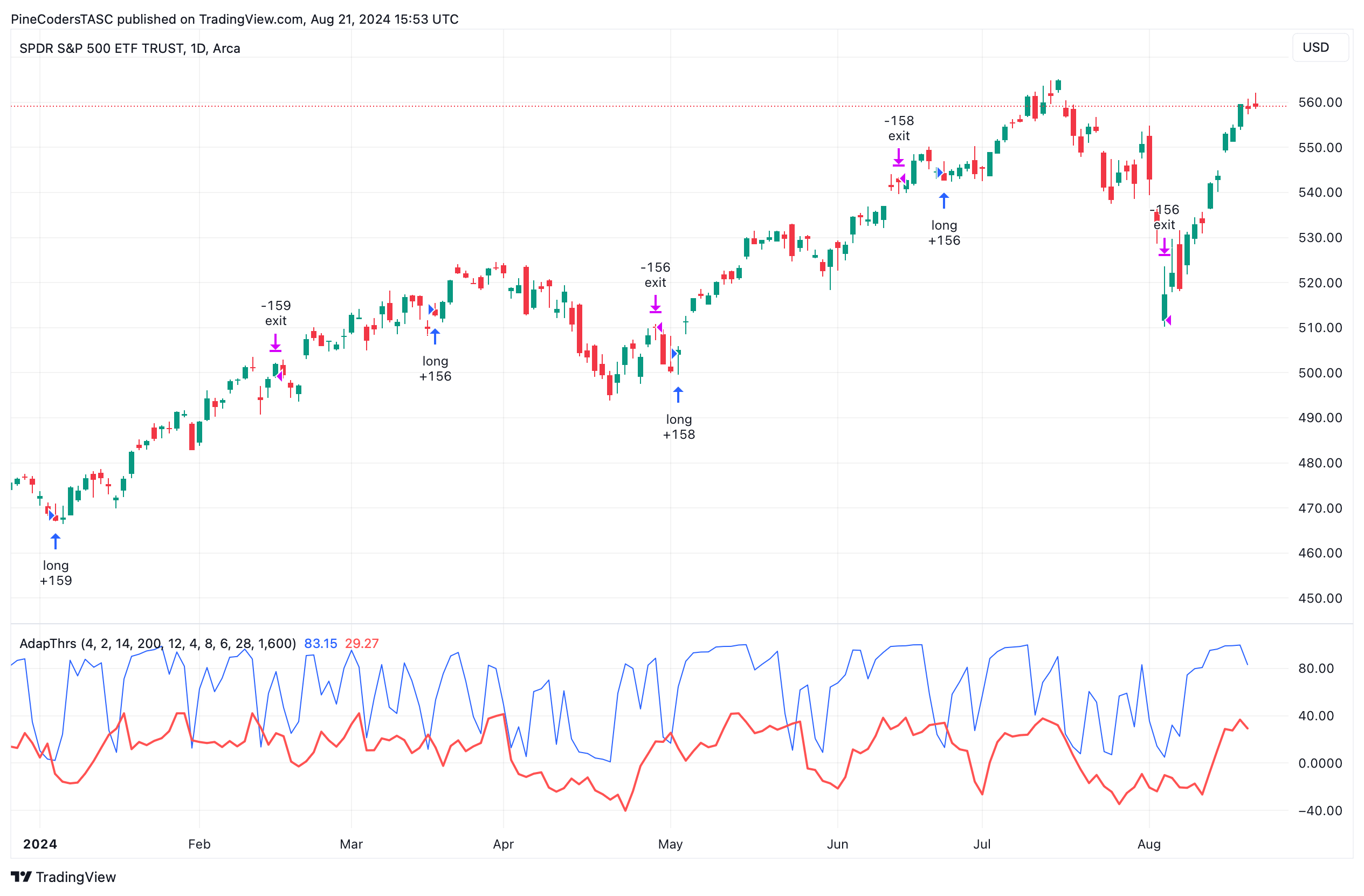Viewport: 1364px width, 896px height.
Task: Click the Mar time axis label
Action: coord(352,844)
